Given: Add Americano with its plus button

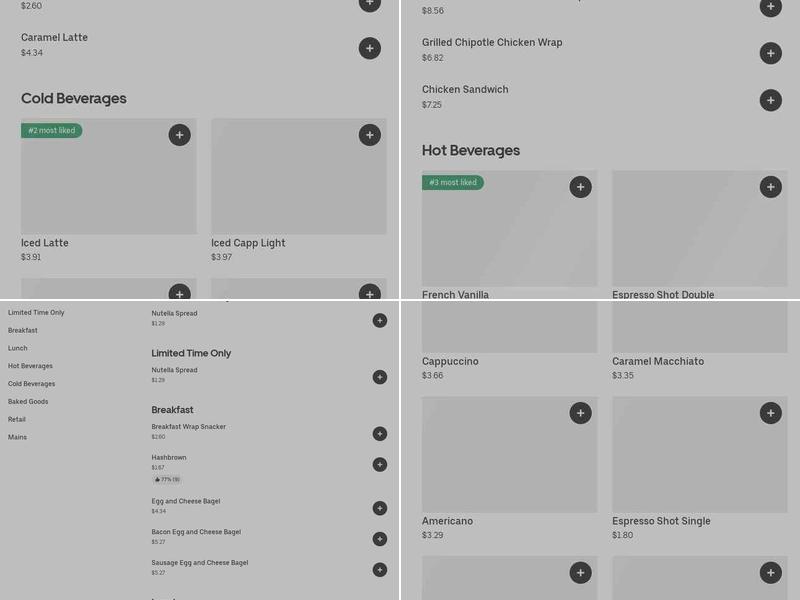Looking at the screenshot, I should tap(580, 413).
